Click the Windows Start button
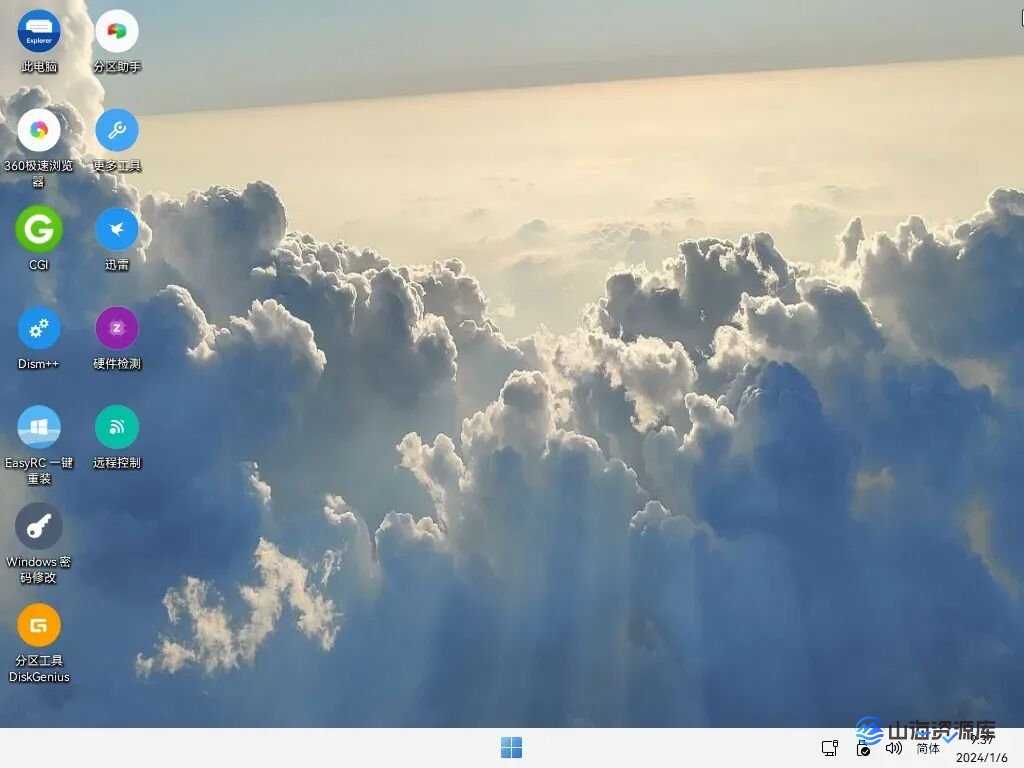Image resolution: width=1024 pixels, height=768 pixels. [512, 747]
